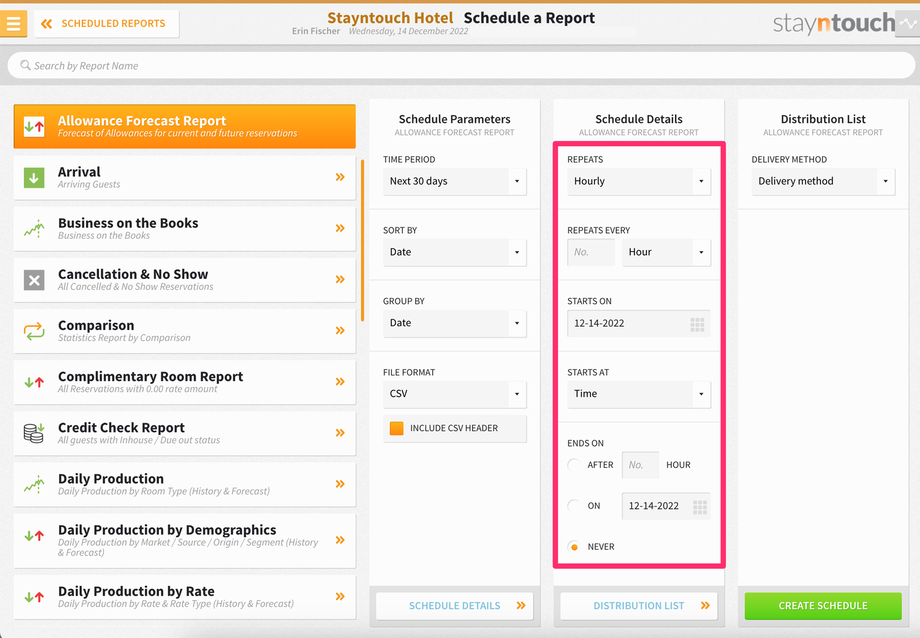The width and height of the screenshot is (920, 638).
Task: Select the Ends On date radio button
Action: pyautogui.click(x=574, y=506)
